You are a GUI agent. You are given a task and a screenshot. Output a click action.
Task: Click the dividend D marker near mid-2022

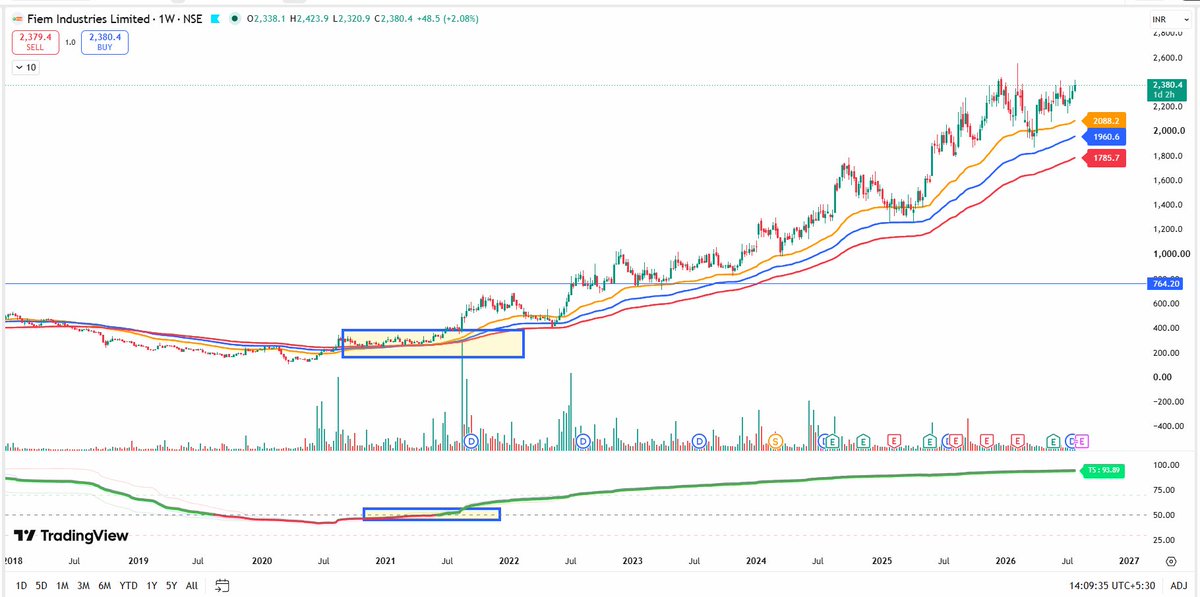583,441
